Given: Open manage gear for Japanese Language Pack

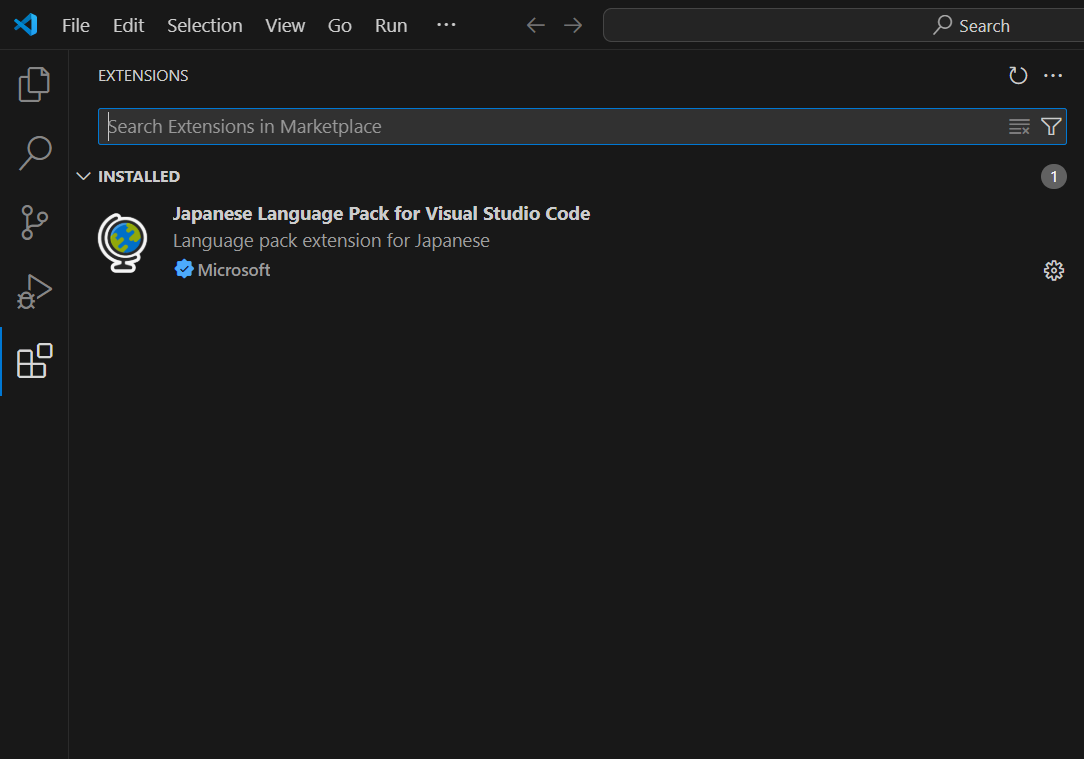Looking at the screenshot, I should tap(1054, 270).
